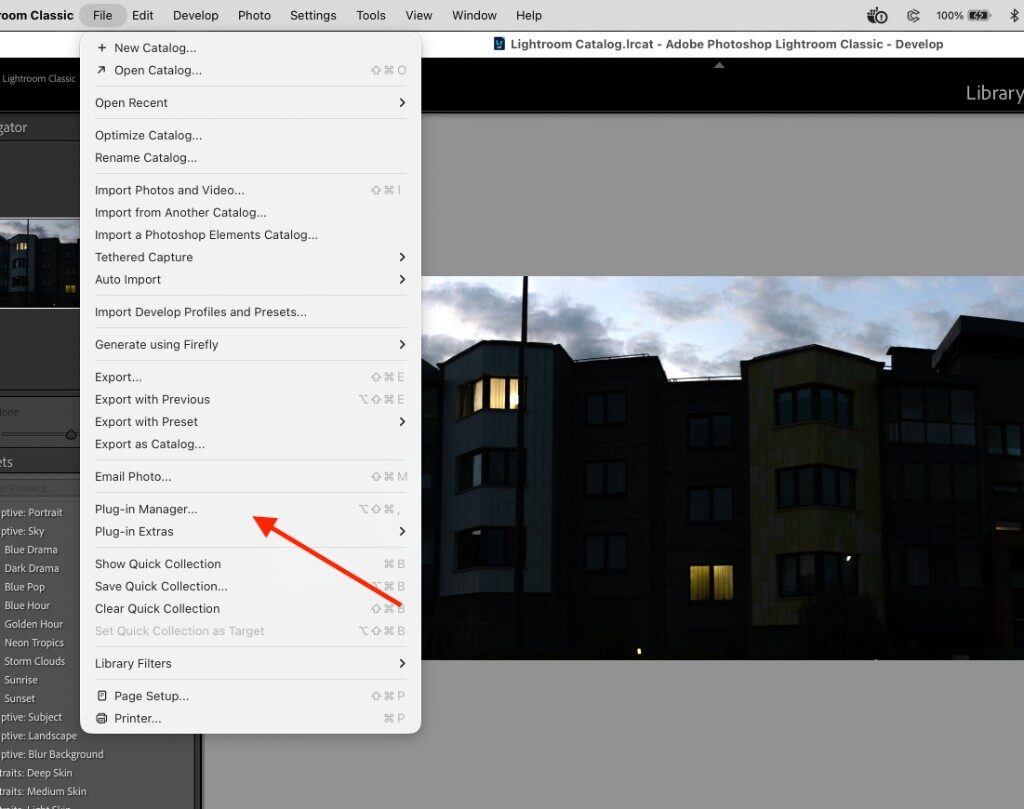Click the Page Setup document icon
This screenshot has width=1024, height=809.
click(x=101, y=695)
